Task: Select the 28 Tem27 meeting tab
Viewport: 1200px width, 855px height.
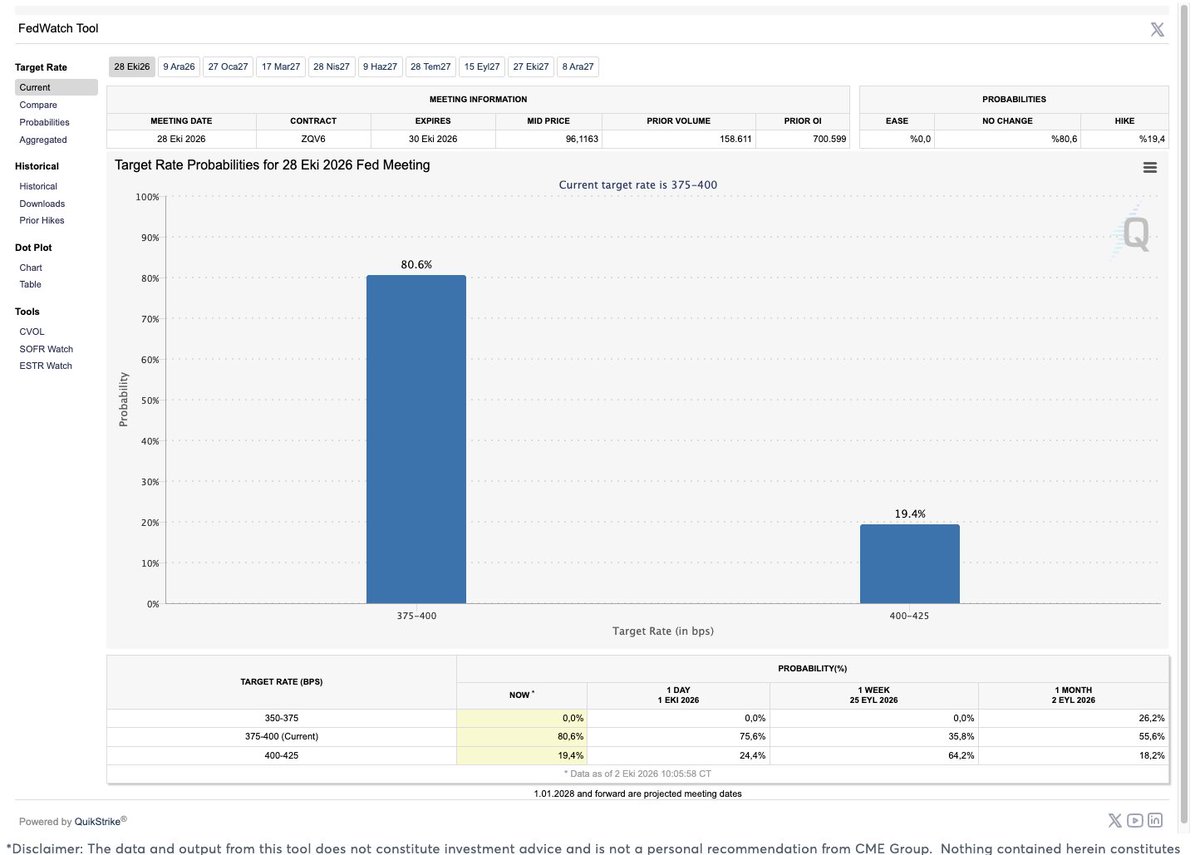Action: click(x=430, y=67)
